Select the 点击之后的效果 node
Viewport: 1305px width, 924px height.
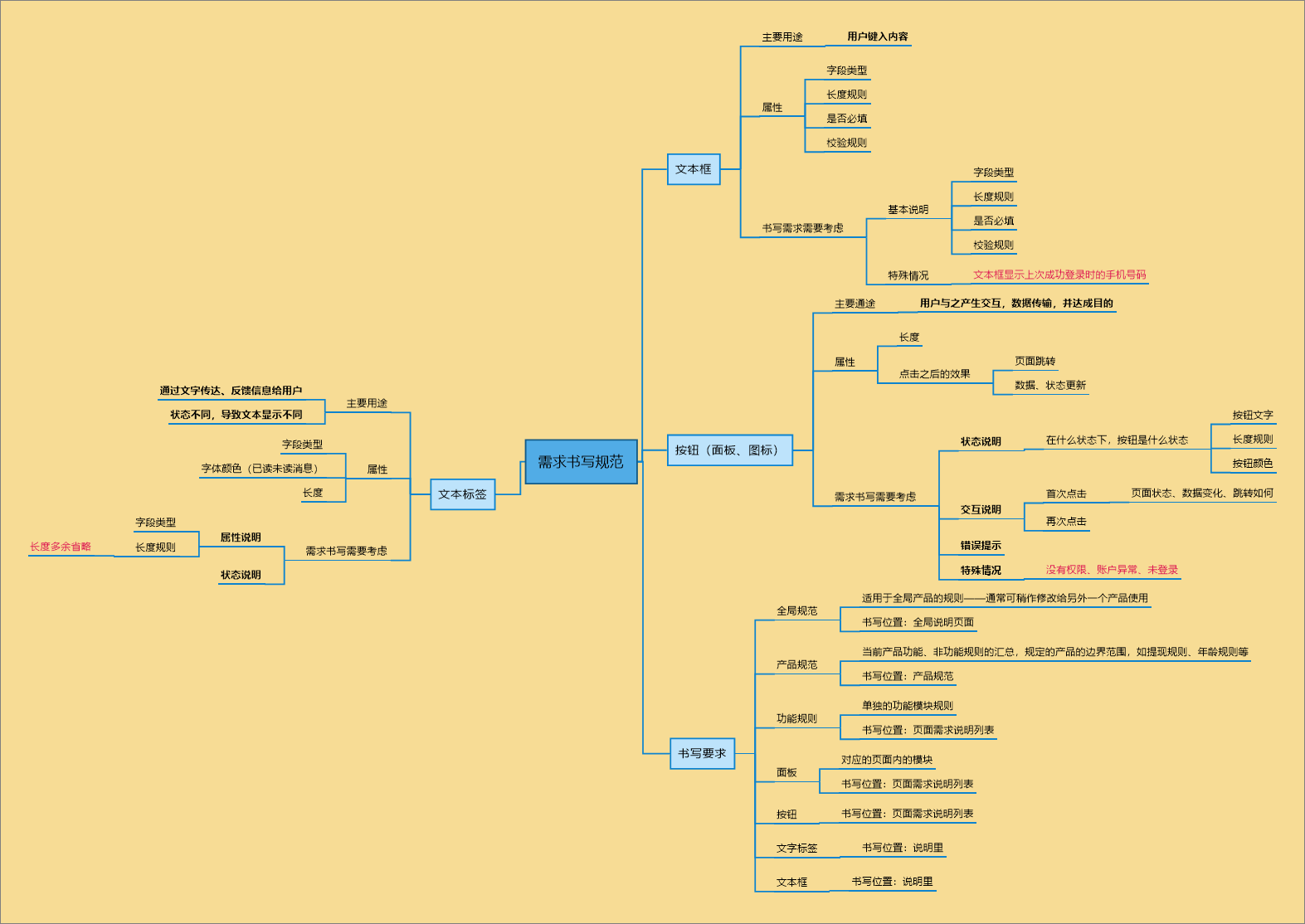934,374
